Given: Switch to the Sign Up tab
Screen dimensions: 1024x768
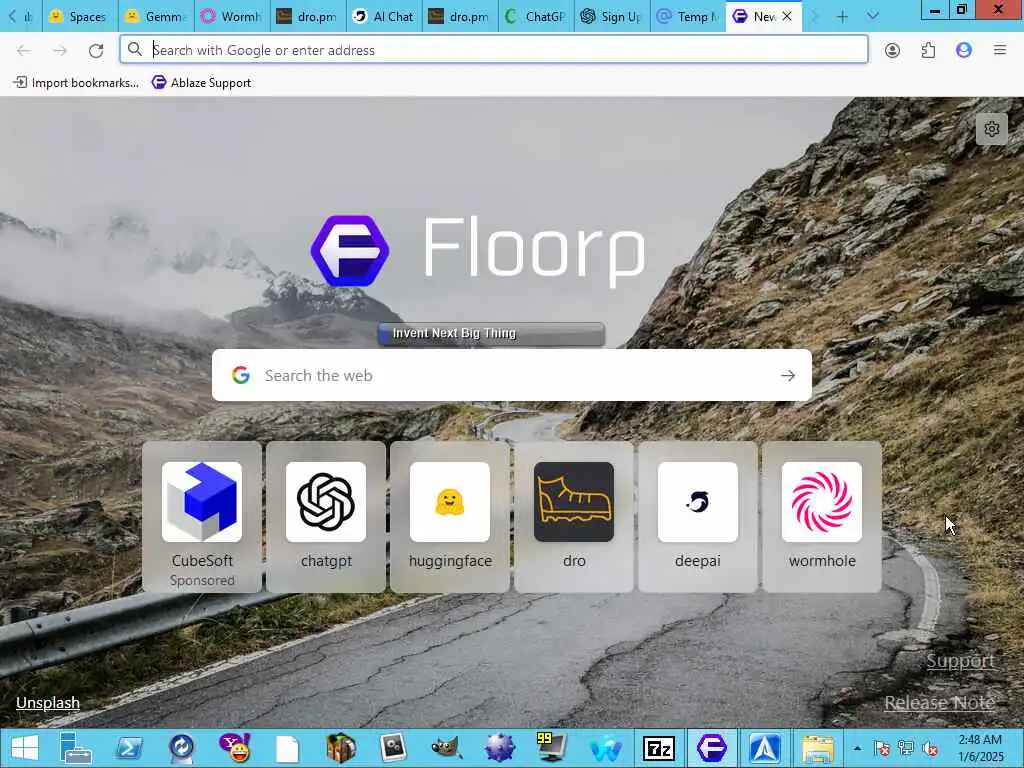Looking at the screenshot, I should pos(612,16).
